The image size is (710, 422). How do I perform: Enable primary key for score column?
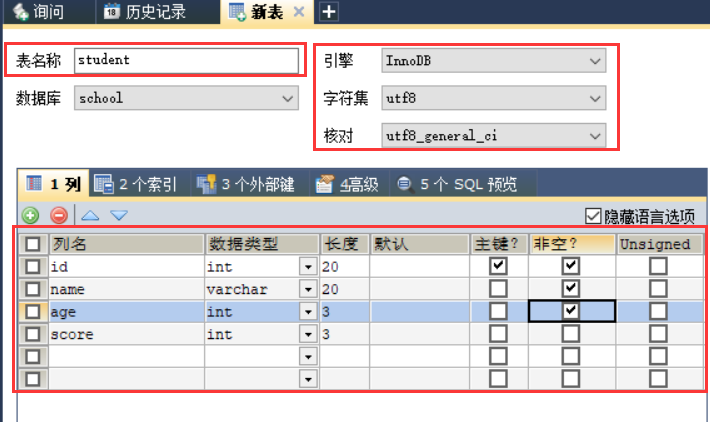[498, 334]
